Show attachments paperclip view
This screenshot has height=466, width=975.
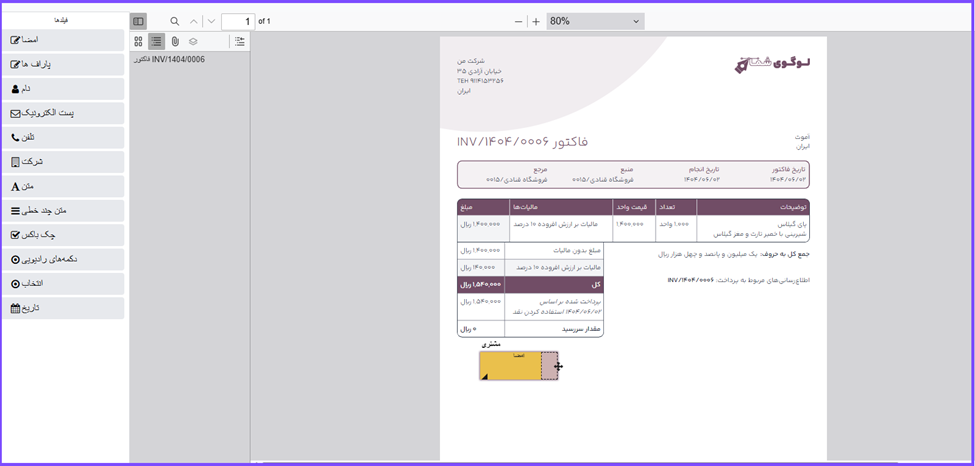(175, 41)
